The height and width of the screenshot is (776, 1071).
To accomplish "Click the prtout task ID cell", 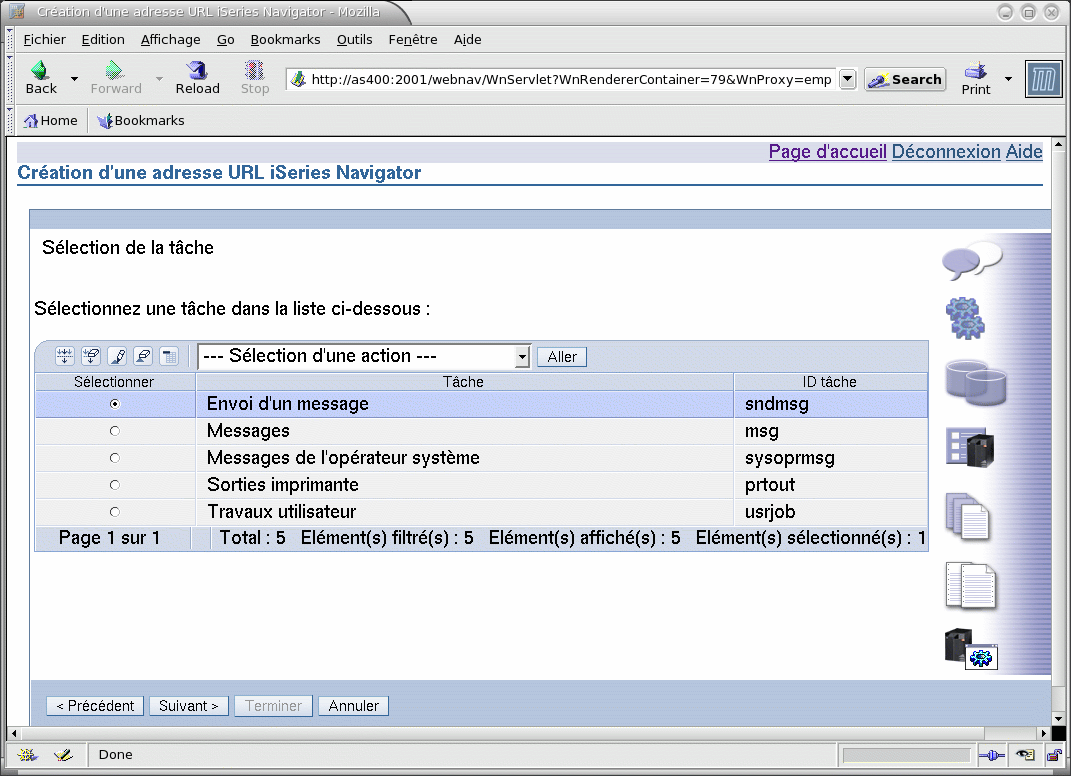I will (x=831, y=485).
